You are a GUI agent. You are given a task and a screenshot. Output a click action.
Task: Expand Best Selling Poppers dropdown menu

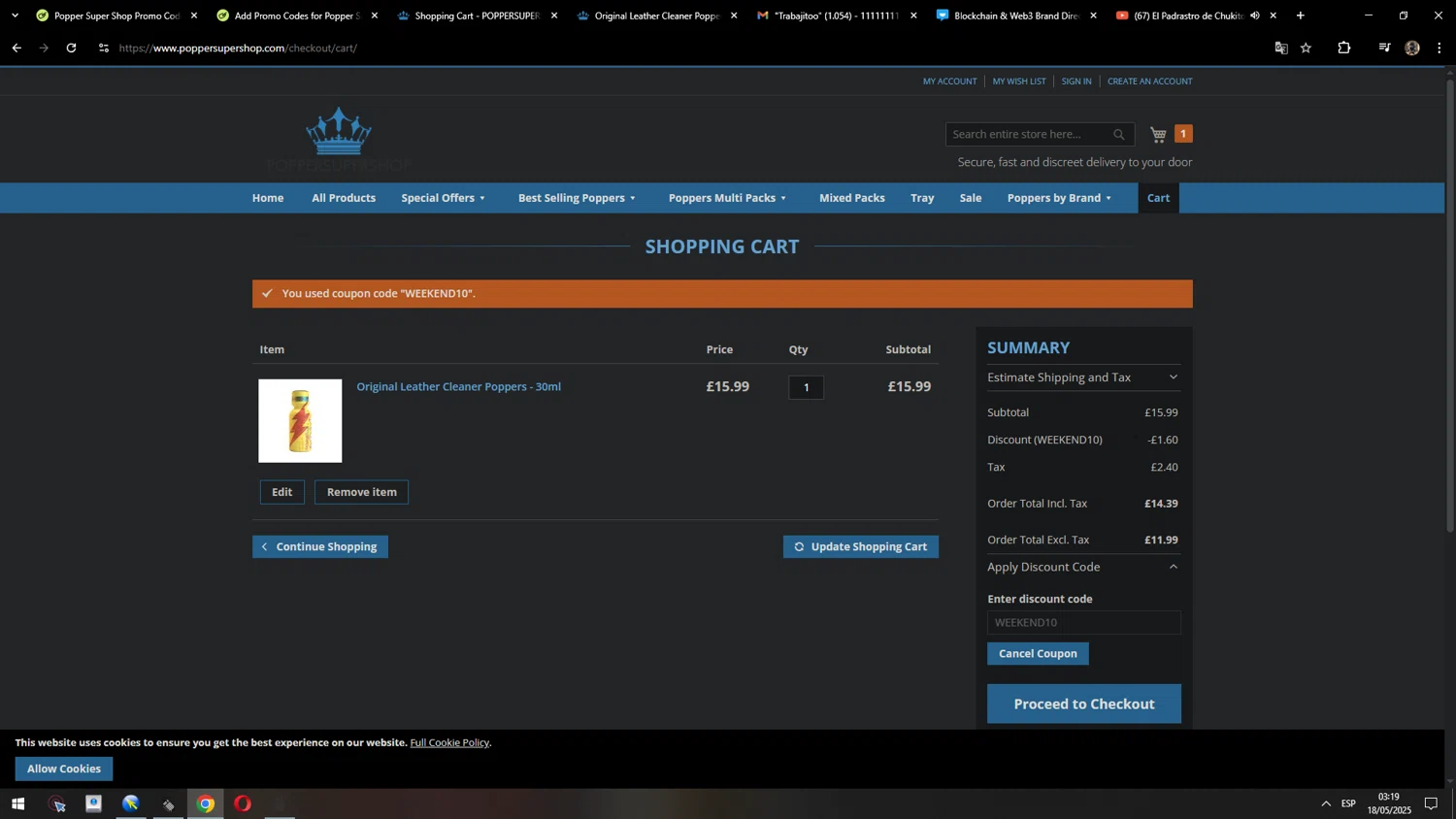pyautogui.click(x=578, y=198)
